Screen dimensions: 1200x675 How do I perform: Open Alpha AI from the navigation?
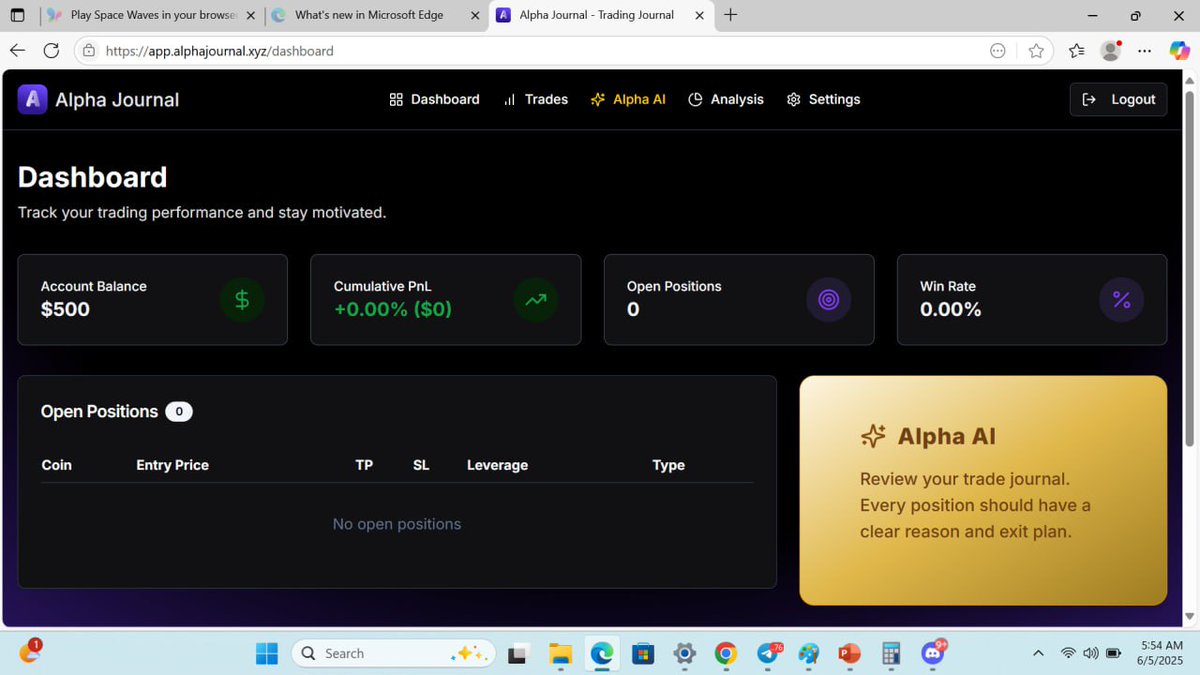(x=628, y=99)
